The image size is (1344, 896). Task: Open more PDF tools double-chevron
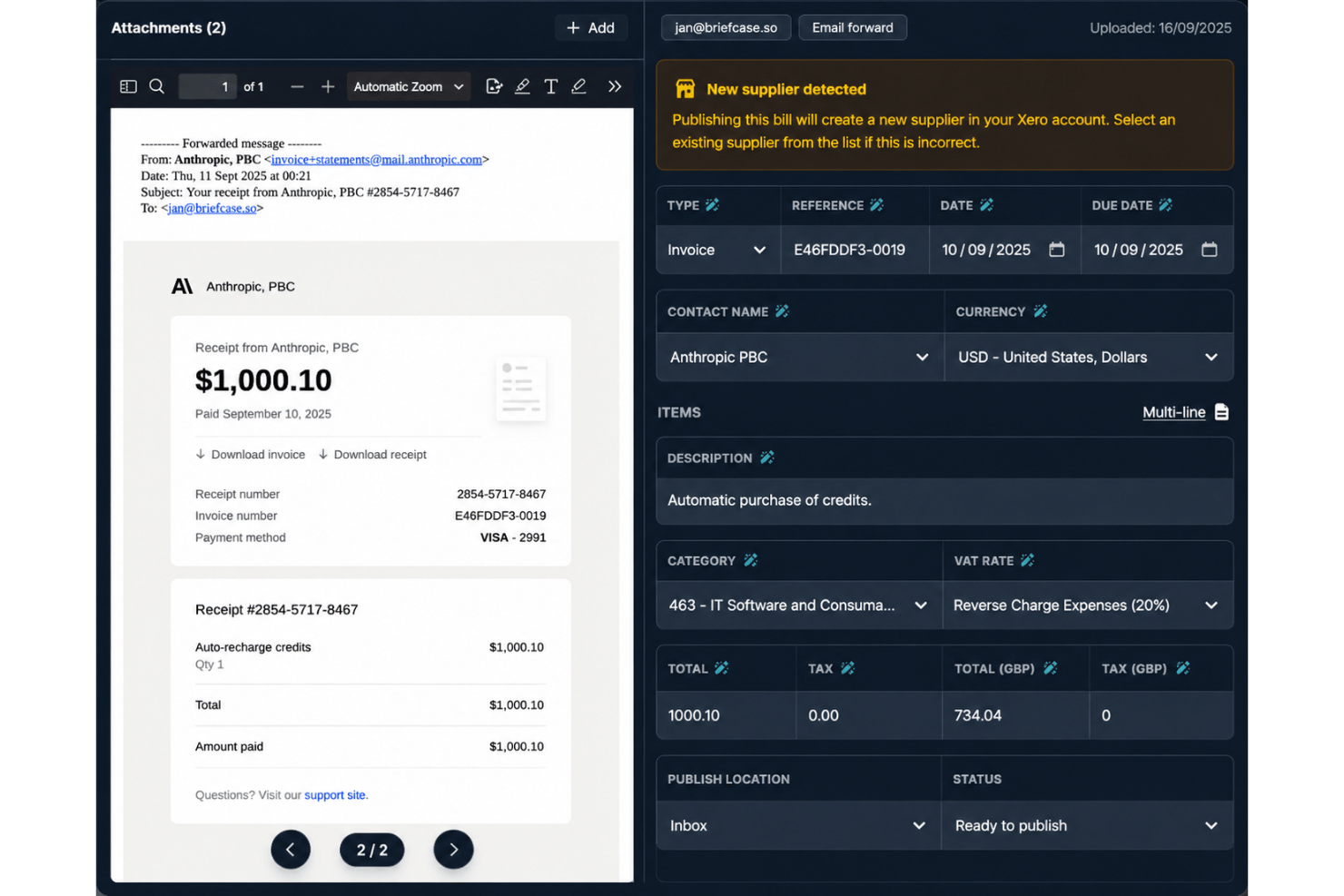(x=615, y=86)
